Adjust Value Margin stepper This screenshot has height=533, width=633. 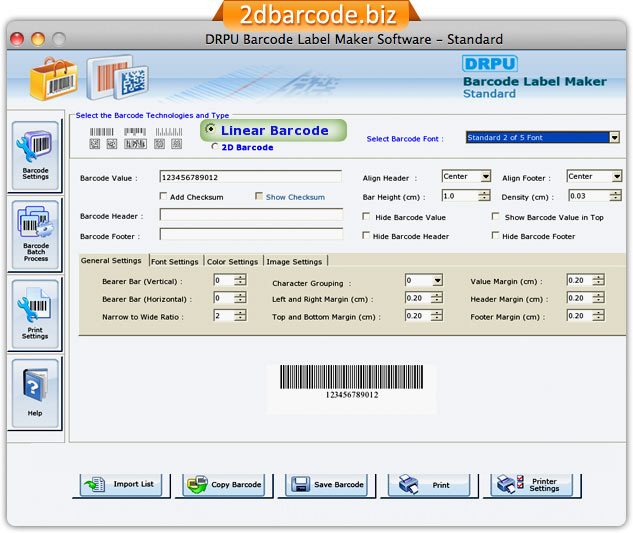click(598, 280)
